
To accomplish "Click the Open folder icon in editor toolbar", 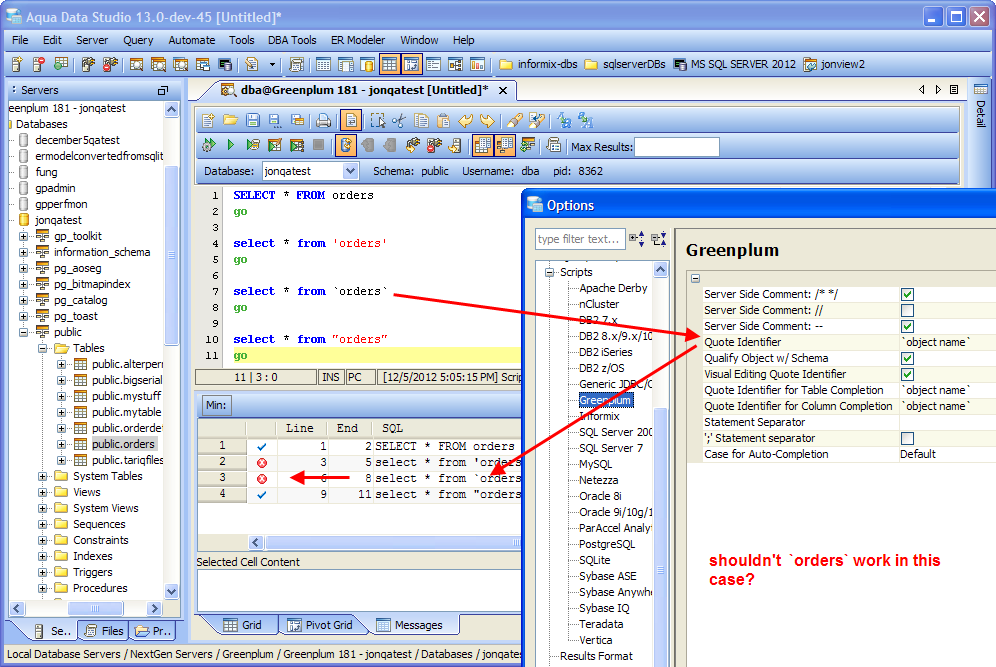I will (x=230, y=120).
